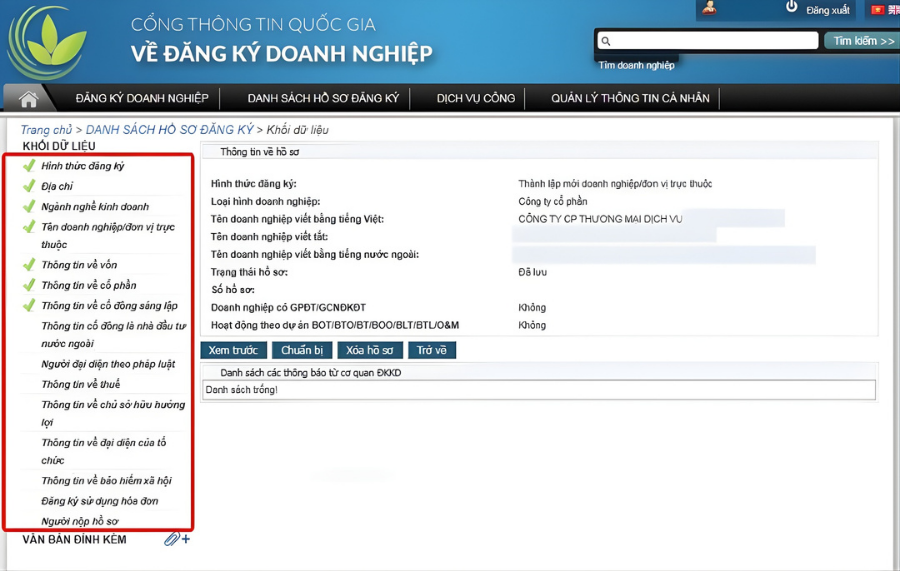The image size is (900, 571).
Task: Type in the Tìm doanh nghiệp search field
Action: point(715,41)
